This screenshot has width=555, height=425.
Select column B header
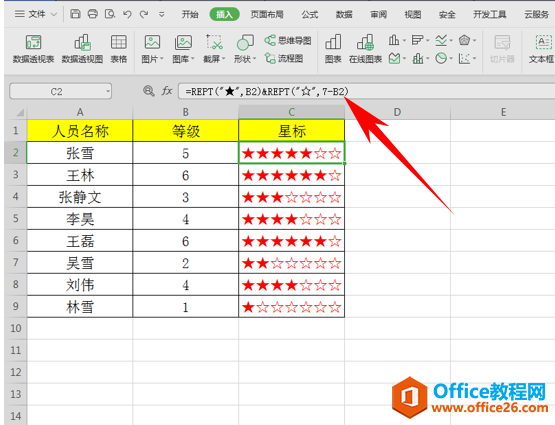click(185, 112)
